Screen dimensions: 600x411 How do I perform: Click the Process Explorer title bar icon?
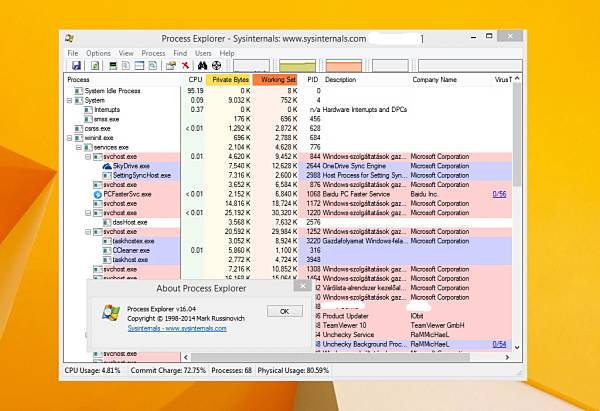pos(70,38)
